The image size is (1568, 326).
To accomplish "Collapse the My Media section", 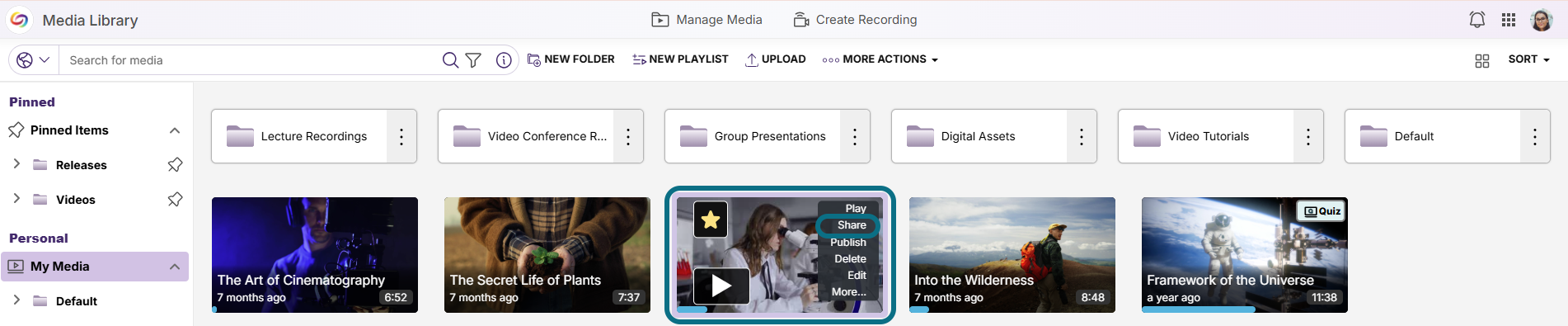I will tap(175, 267).
